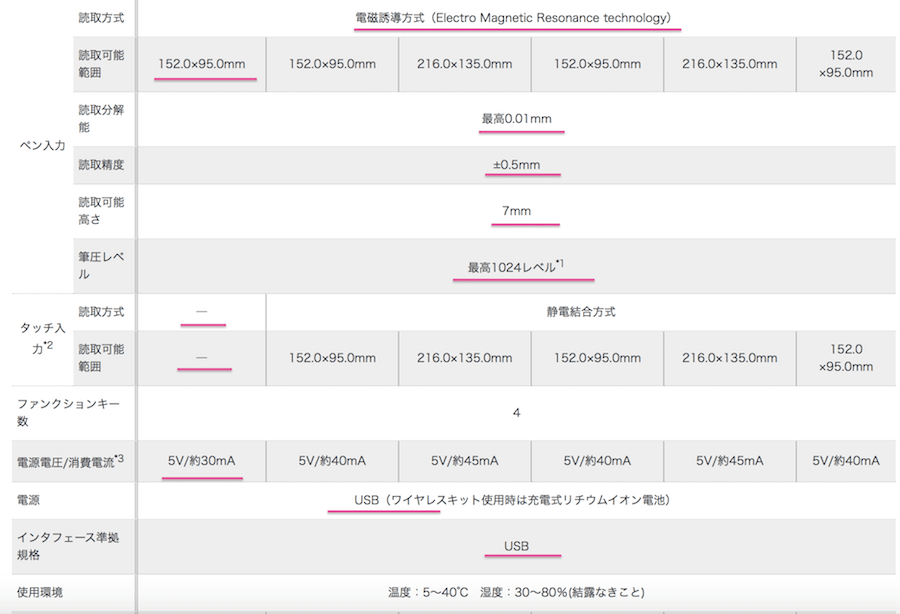Click the 電源電圧/消費電流 row label
Screen dimensions: 900x614
pyautogui.click(x=70, y=461)
